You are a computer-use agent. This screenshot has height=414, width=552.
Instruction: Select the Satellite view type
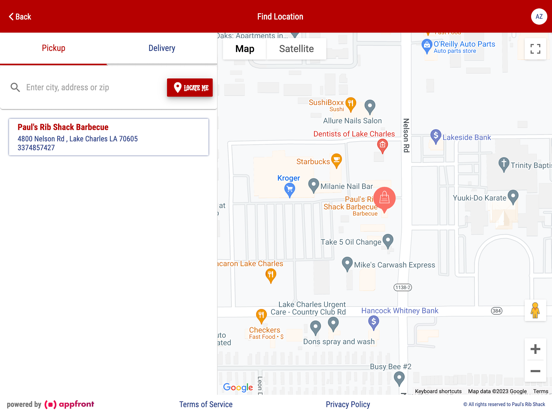[296, 49]
